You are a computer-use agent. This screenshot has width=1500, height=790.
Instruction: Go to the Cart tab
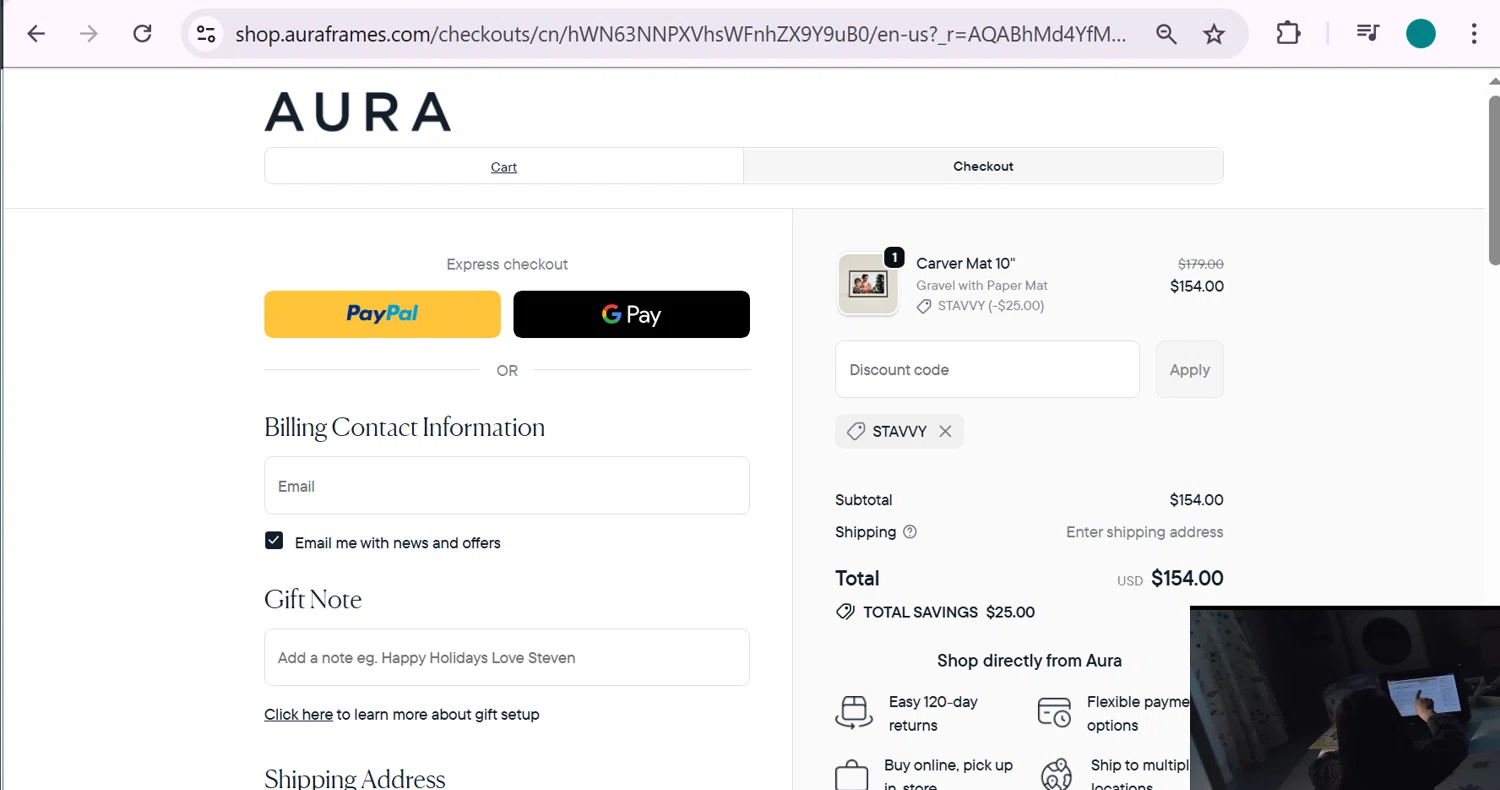504,167
